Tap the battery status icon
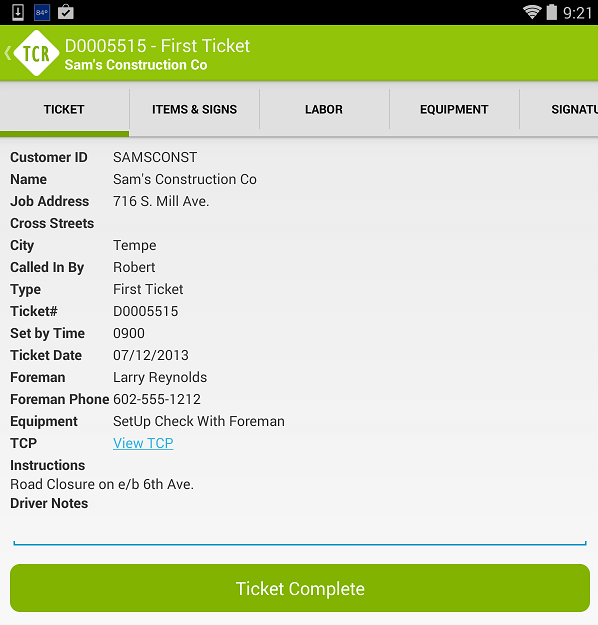This screenshot has width=598, height=625. click(x=552, y=12)
